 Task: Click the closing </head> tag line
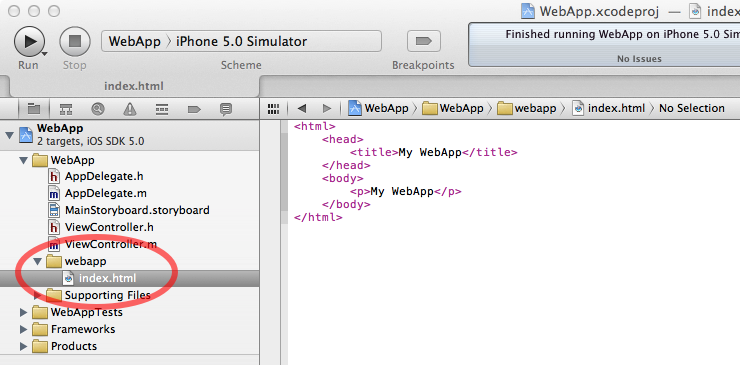tap(346, 166)
